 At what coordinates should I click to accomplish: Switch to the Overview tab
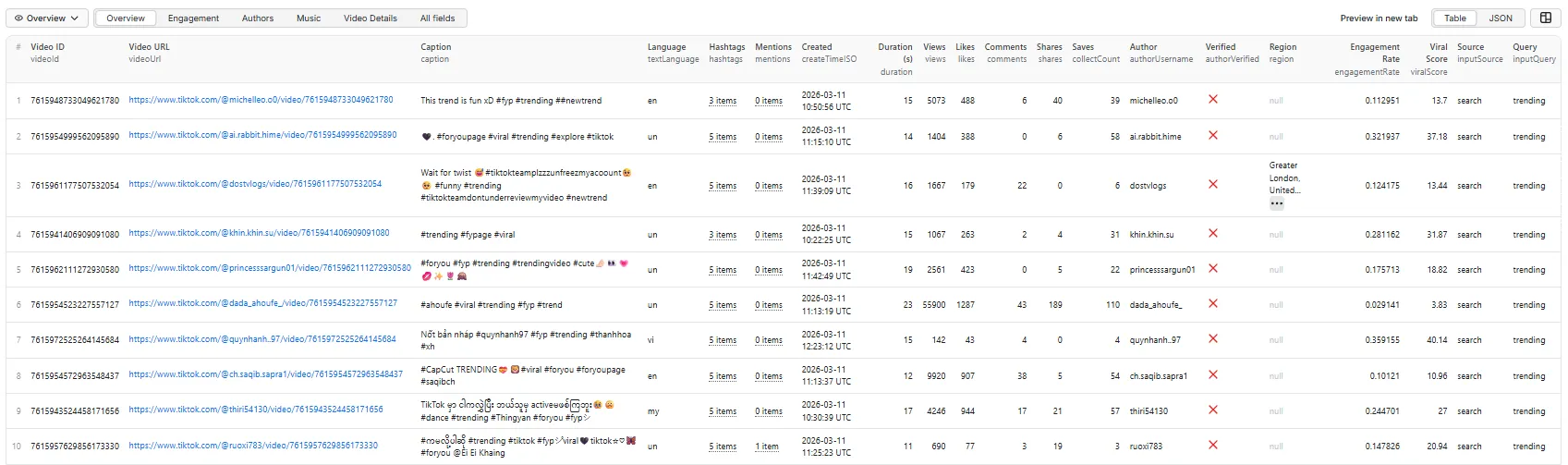click(x=126, y=18)
